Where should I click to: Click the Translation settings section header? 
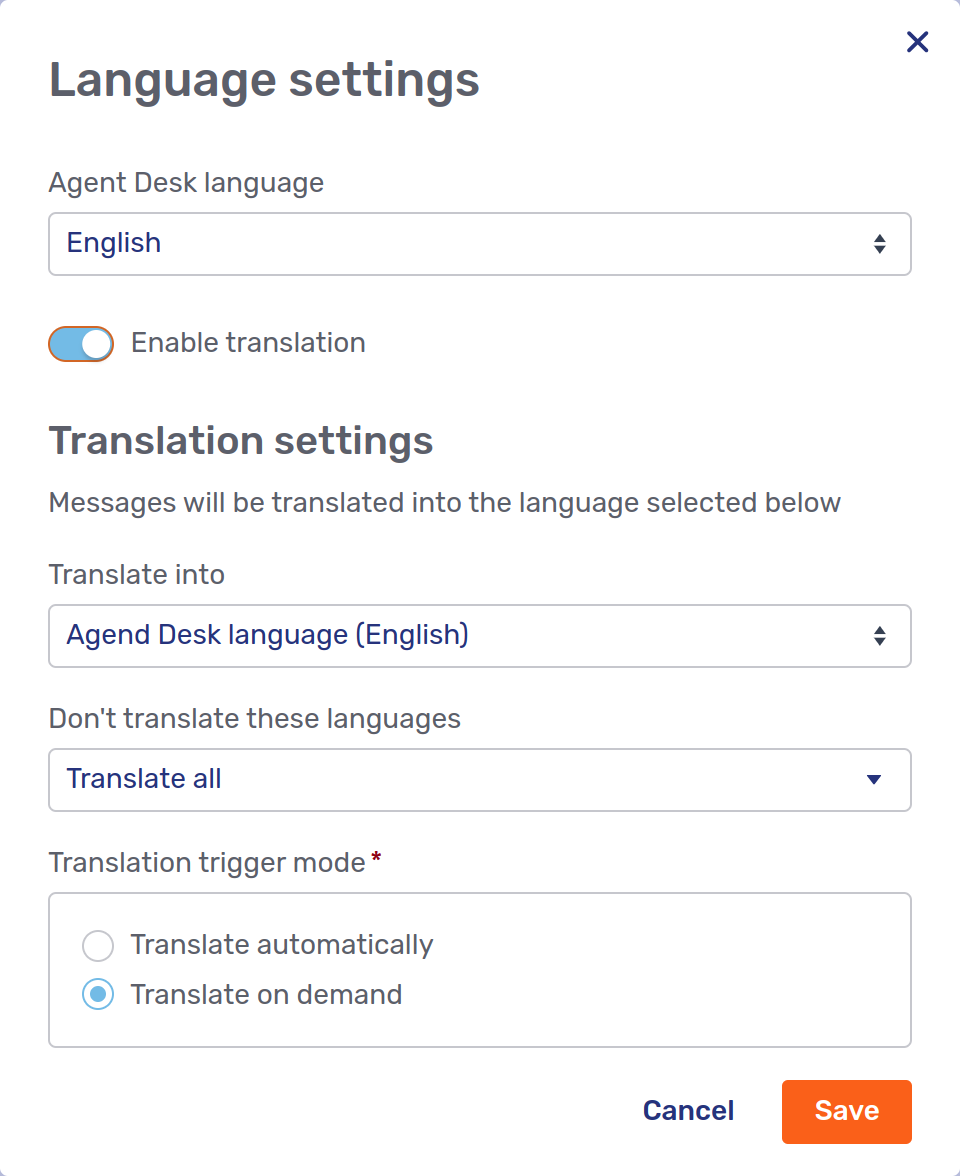click(x=241, y=440)
